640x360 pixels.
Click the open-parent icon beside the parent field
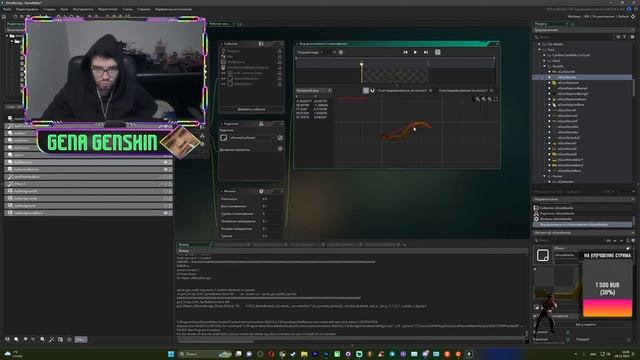(x=280, y=138)
